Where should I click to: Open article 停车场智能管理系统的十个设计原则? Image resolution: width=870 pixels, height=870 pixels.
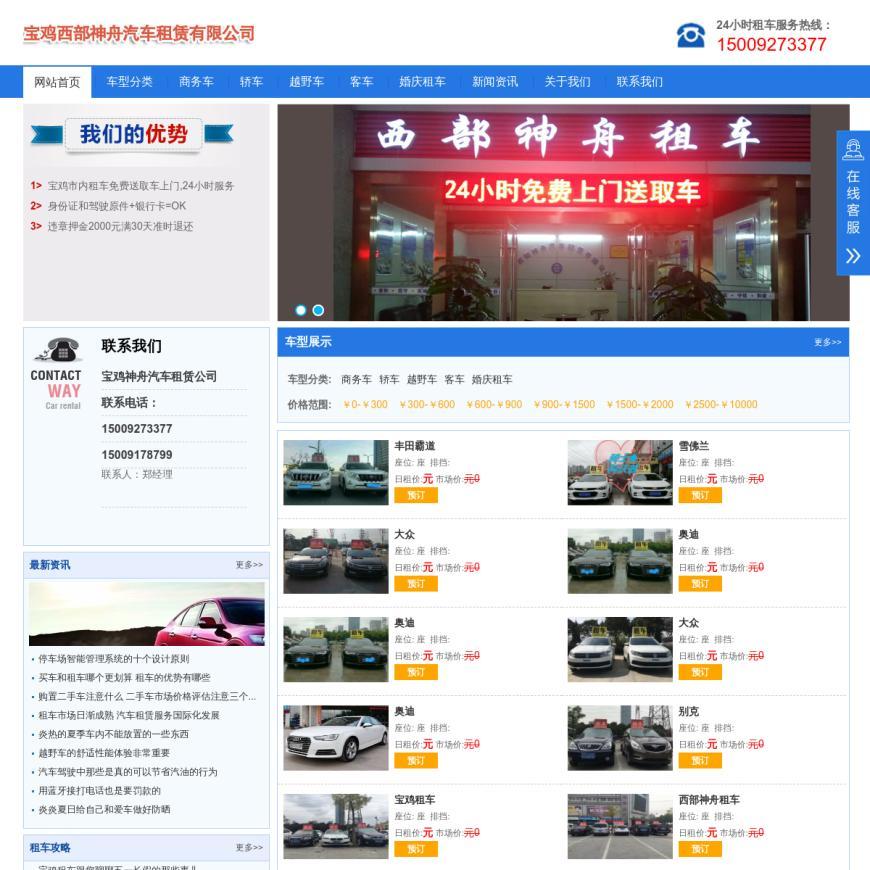[x=114, y=659]
